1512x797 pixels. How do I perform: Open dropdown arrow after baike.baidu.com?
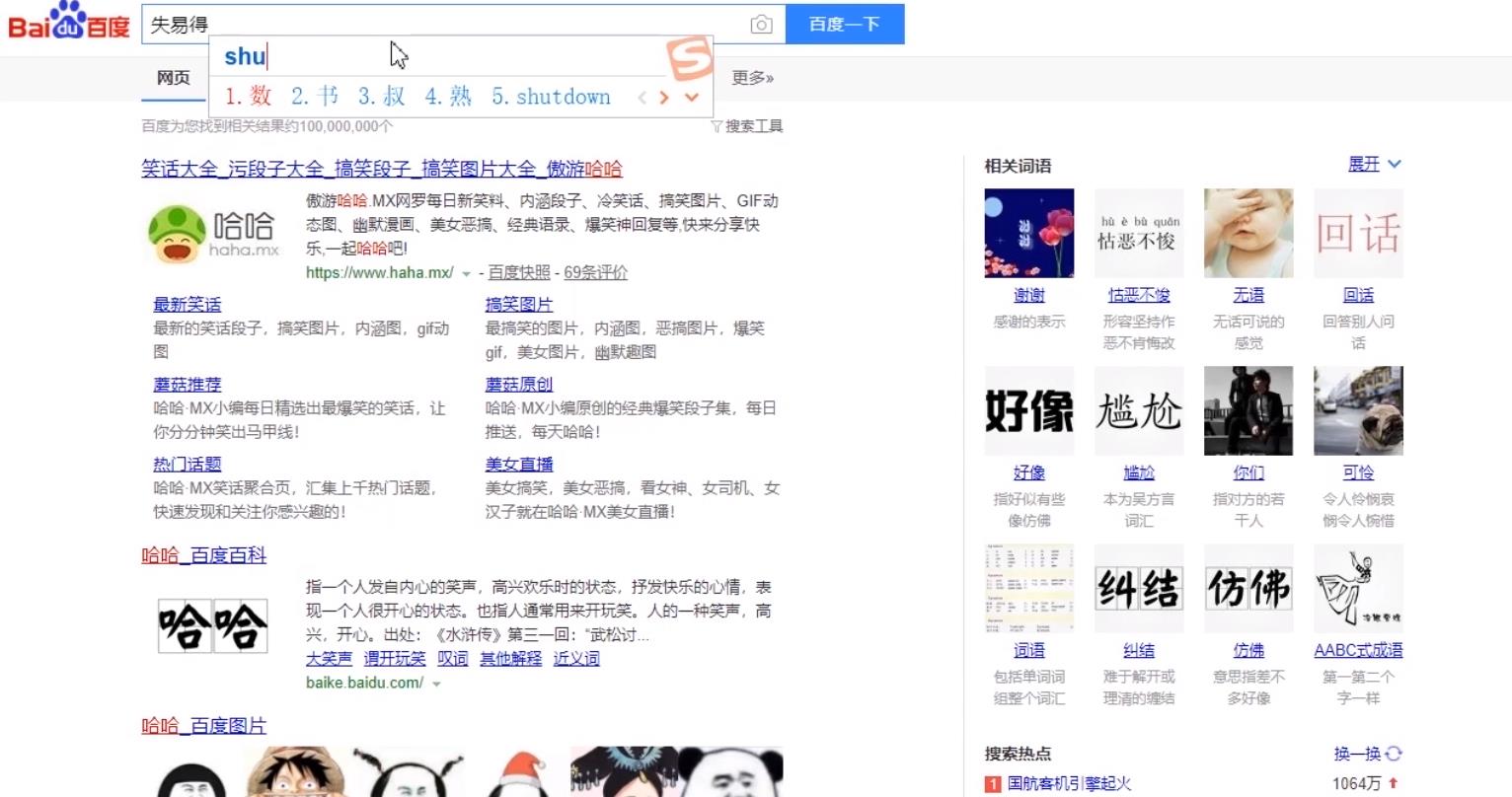tap(436, 684)
